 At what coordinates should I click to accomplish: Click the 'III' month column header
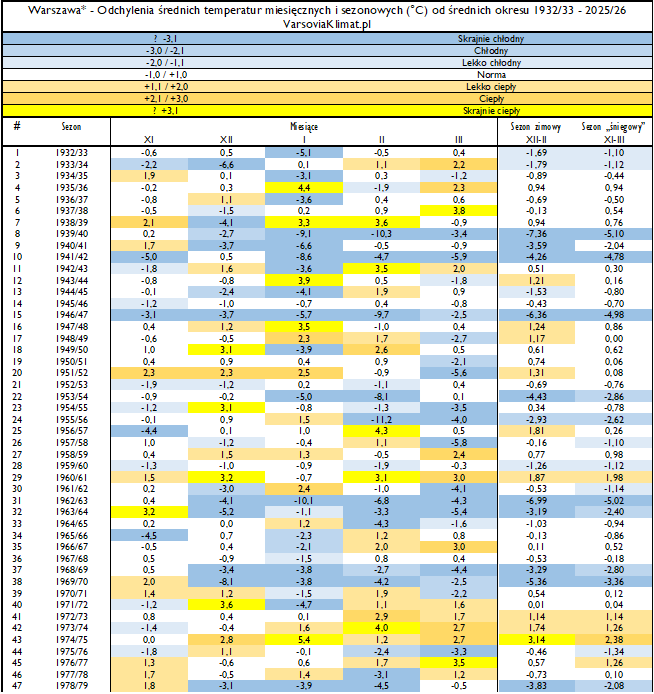point(458,140)
